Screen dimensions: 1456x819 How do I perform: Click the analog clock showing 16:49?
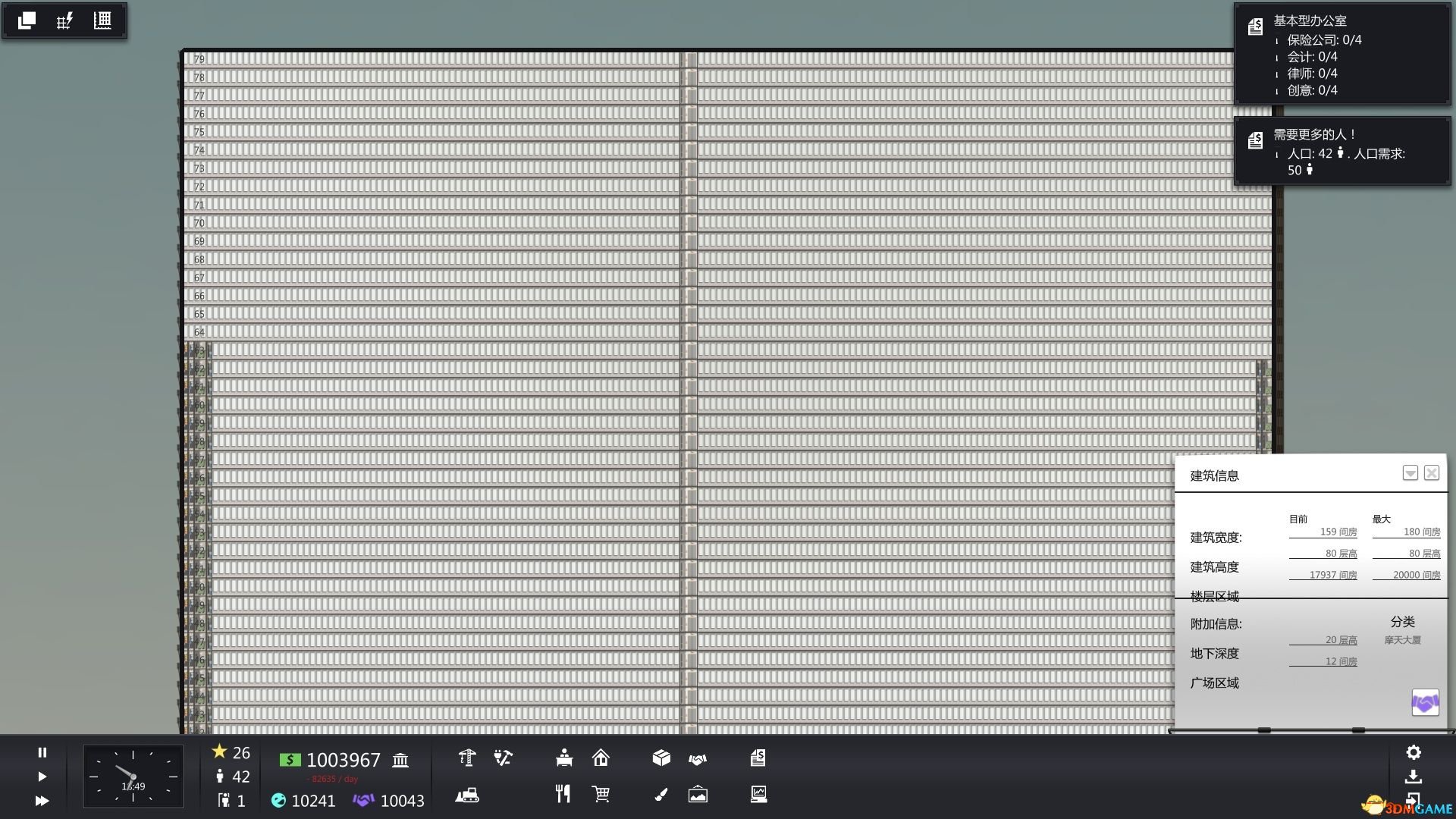tap(133, 776)
